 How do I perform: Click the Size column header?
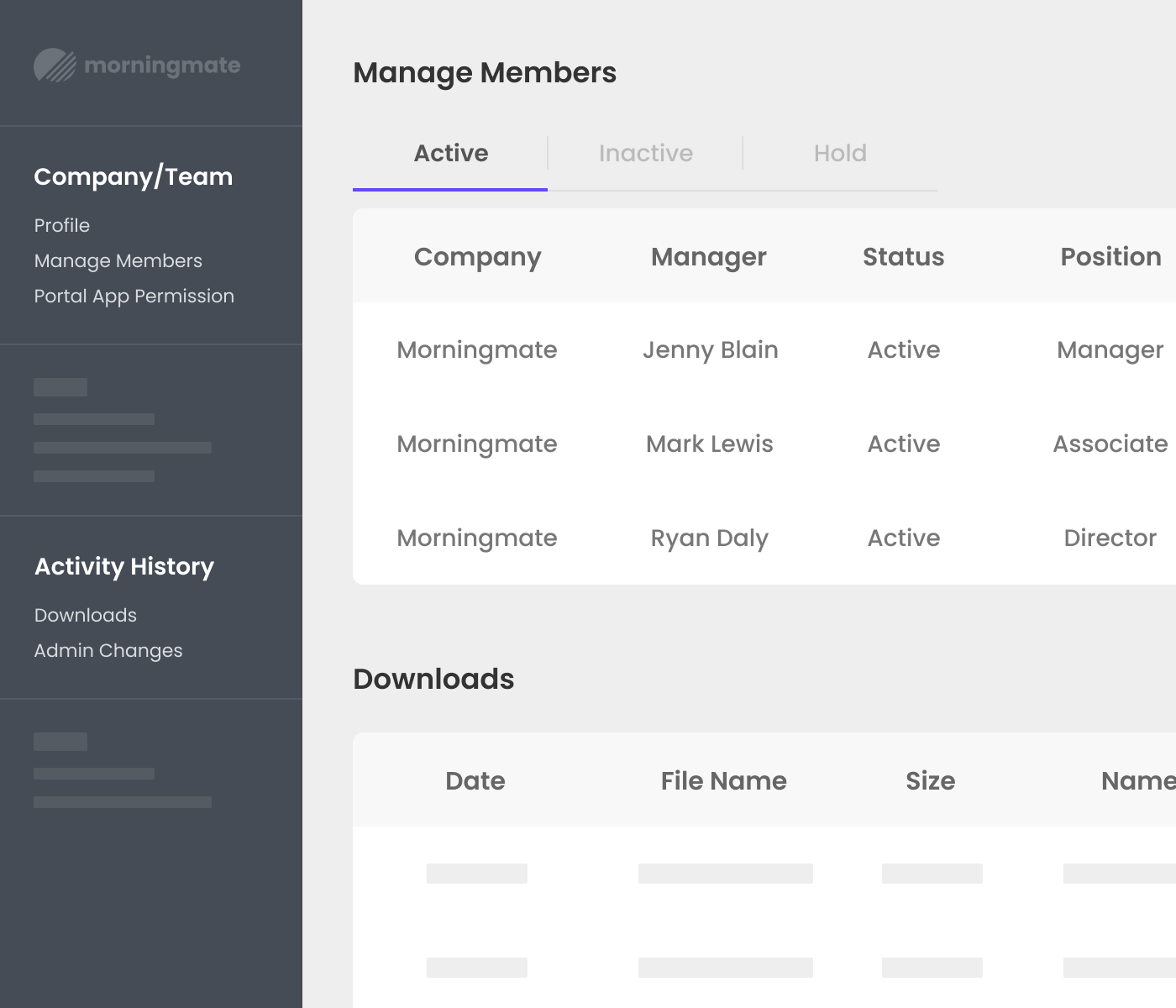coord(930,780)
